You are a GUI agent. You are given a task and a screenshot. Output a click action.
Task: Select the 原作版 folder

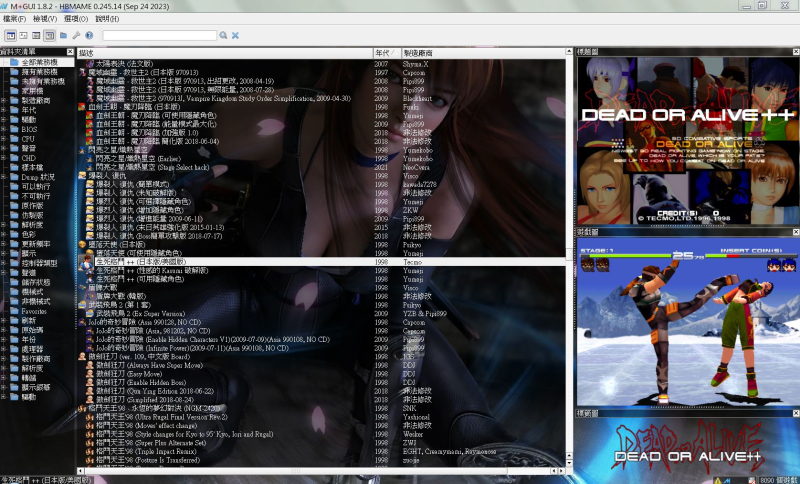(32, 206)
